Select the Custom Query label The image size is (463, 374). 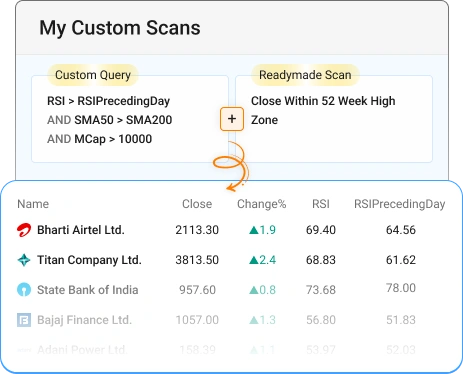93,75
